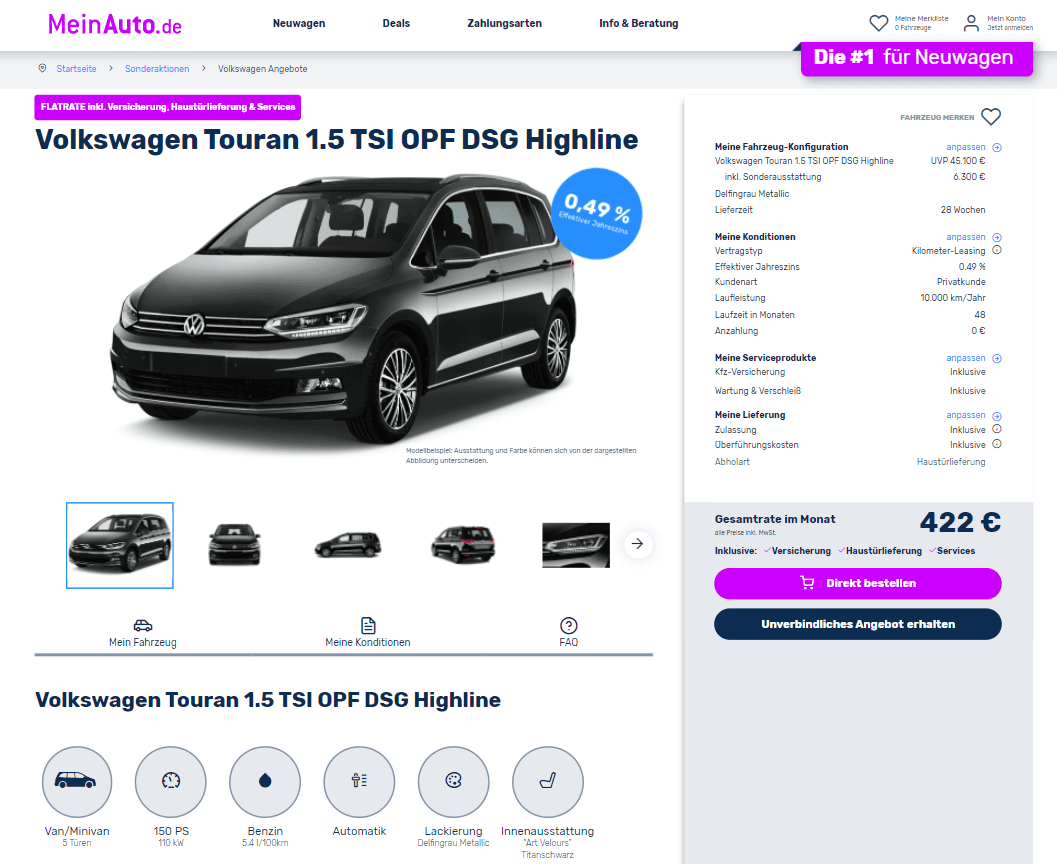Screen dimensions: 1057x864
Task: Click anpassen link for Meine Serviceprodukte
Action: coord(965,358)
